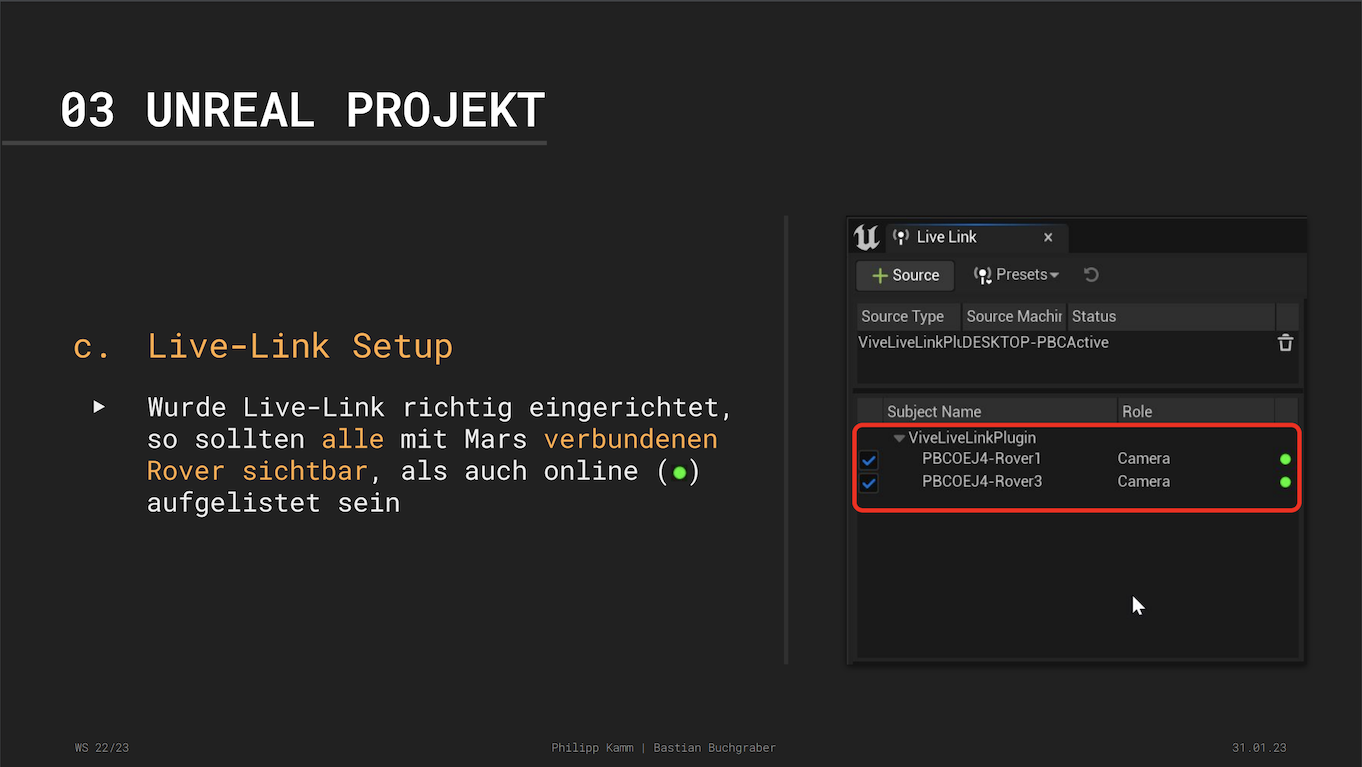Click the Role column header
Viewport: 1362px width, 767px height.
click(1137, 412)
